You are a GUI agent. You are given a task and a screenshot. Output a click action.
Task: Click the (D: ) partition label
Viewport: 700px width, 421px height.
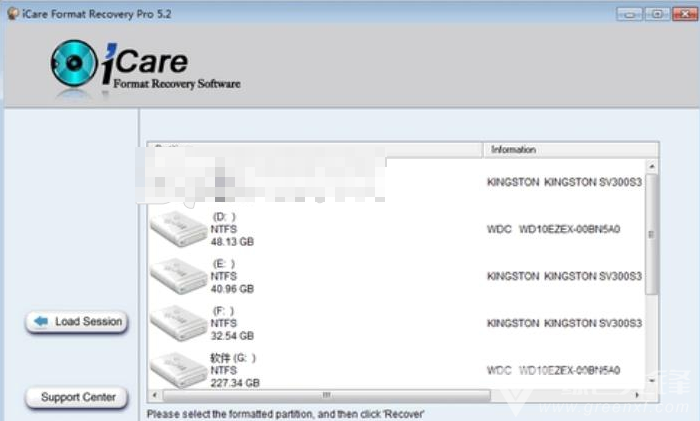point(224,217)
